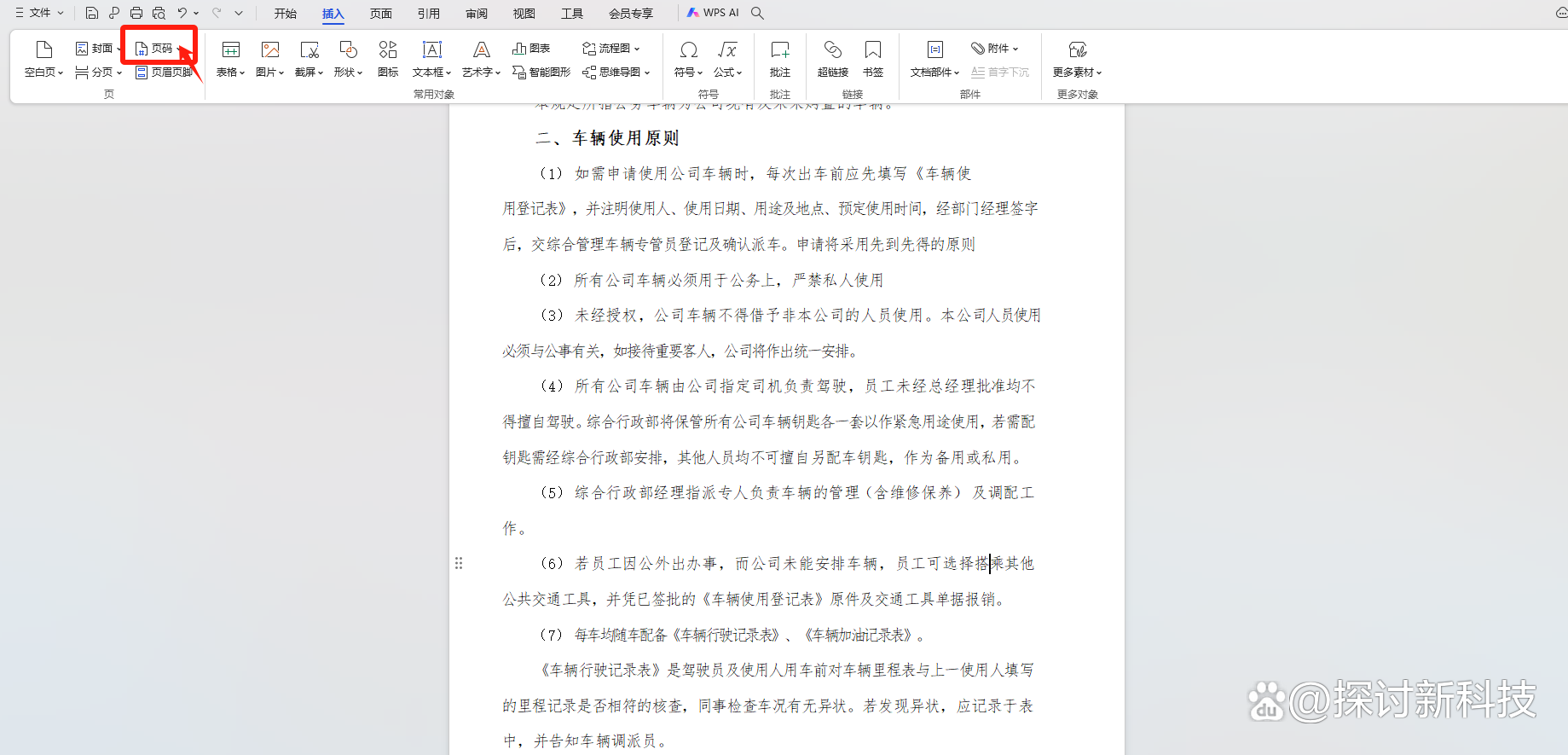The width and height of the screenshot is (1568, 755).
Task: Switch to the 视图 tab
Action: coord(524,14)
